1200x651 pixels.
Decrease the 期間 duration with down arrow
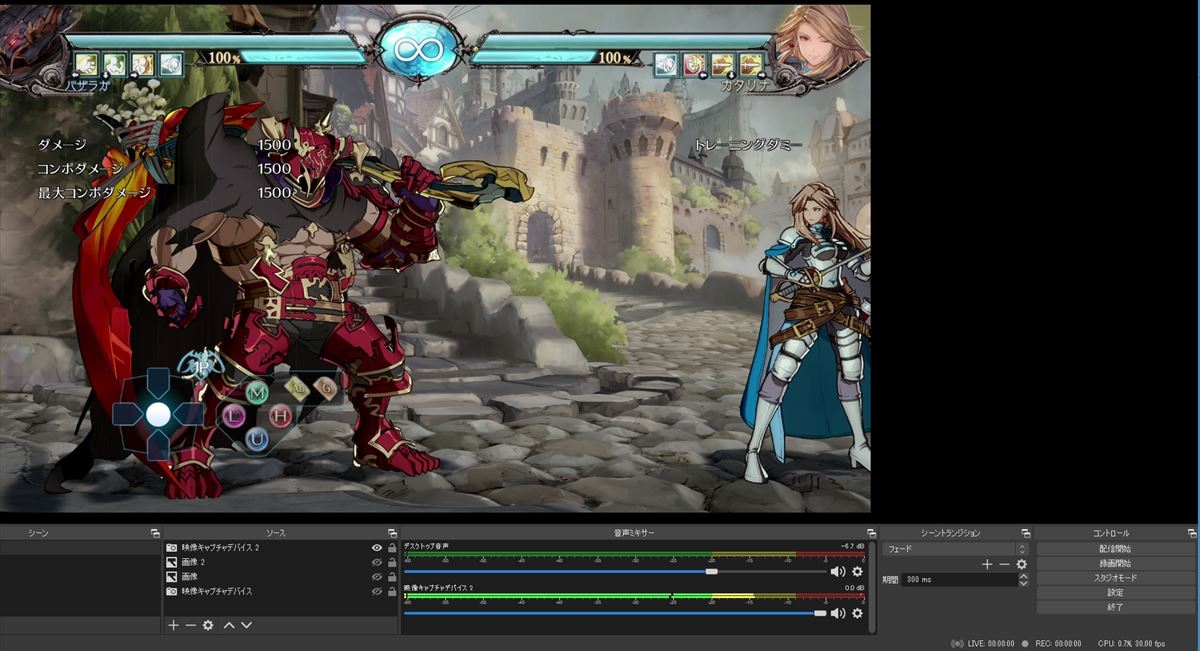coord(1022,583)
